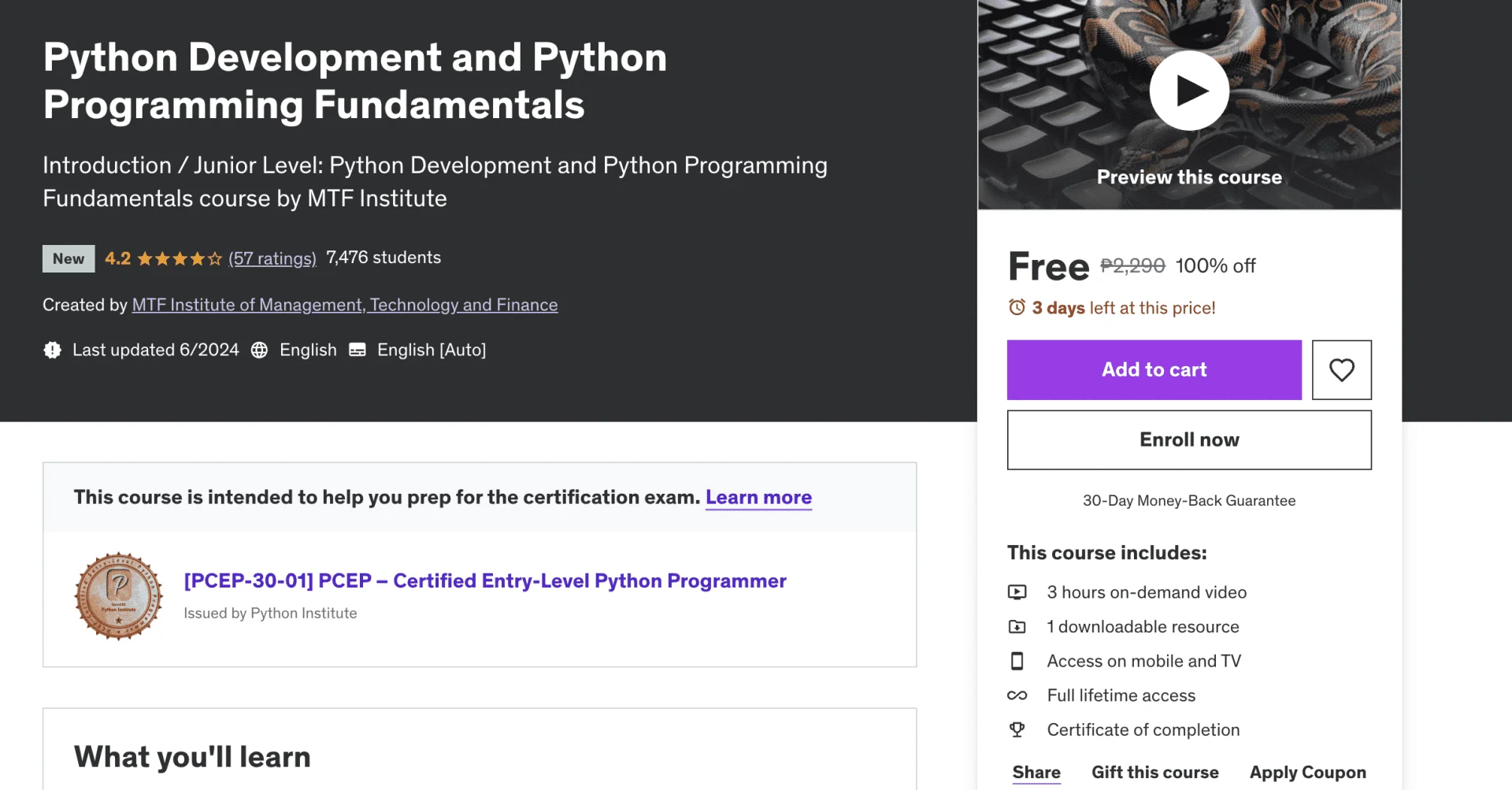Click 'Full lifetime access' text
This screenshot has height=790, width=1512.
click(x=1121, y=695)
